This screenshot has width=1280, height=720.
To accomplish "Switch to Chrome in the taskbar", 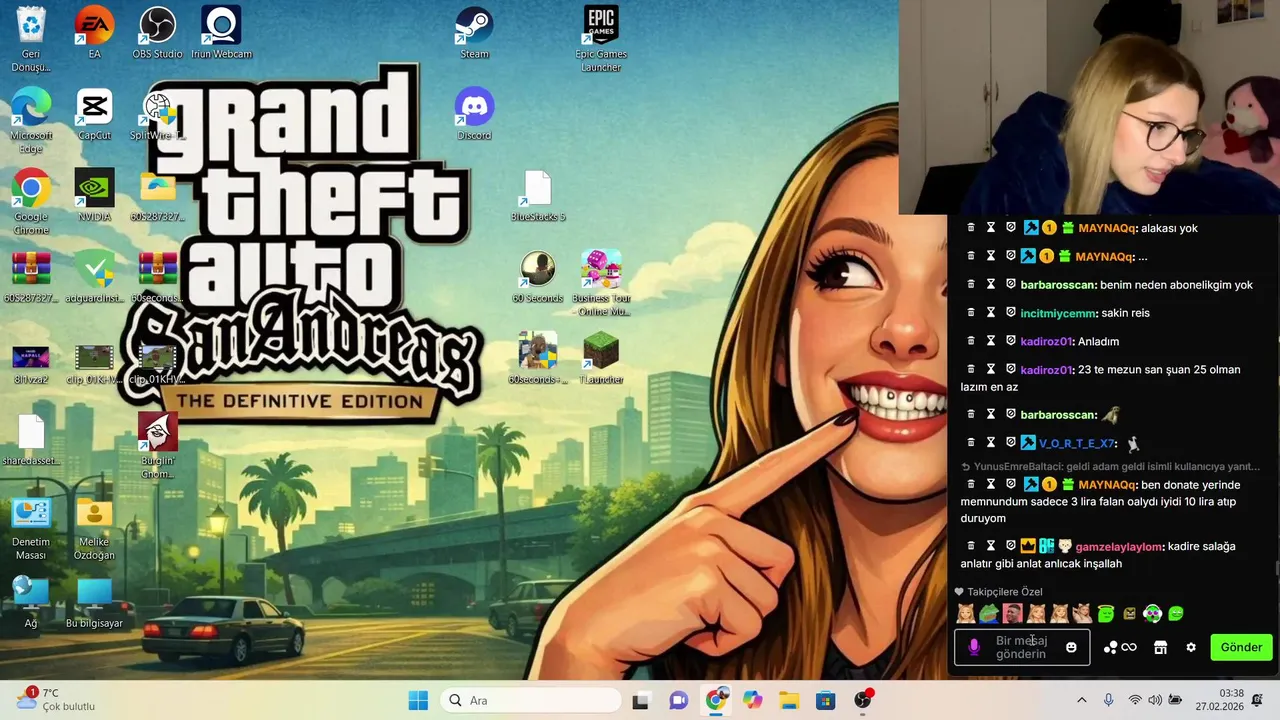I will click(x=715, y=700).
